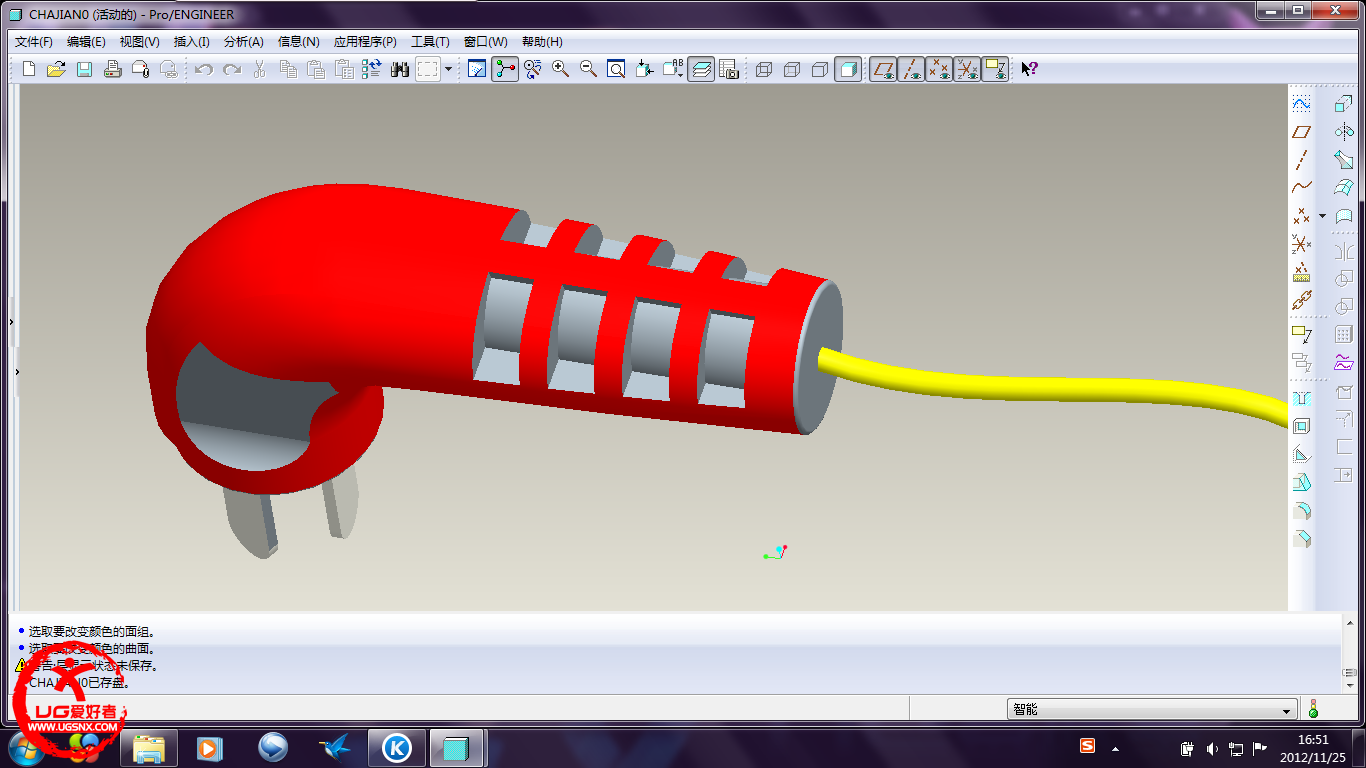Save the model with the diskette icon
Image resolution: width=1366 pixels, height=768 pixels.
point(84,69)
